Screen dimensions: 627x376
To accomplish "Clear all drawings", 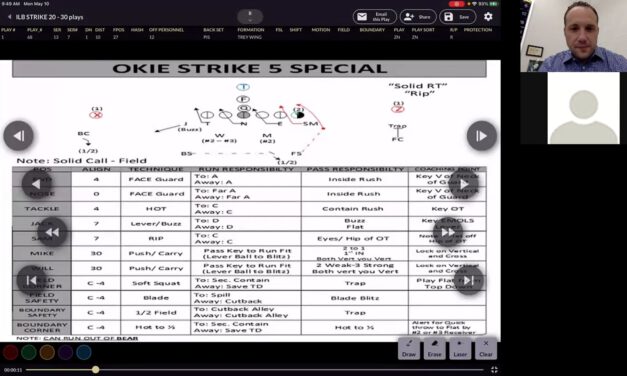I will tap(486, 348).
